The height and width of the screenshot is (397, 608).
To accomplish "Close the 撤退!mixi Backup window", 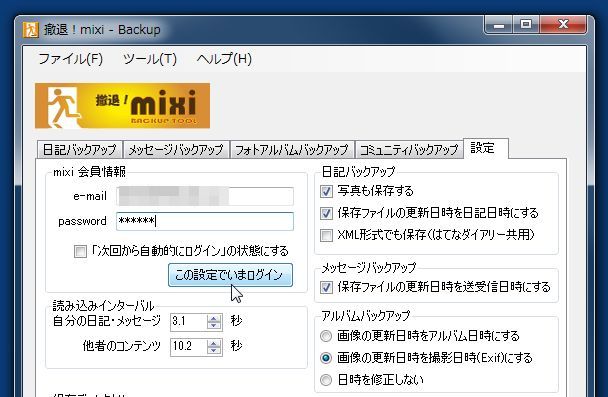I will (x=563, y=25).
